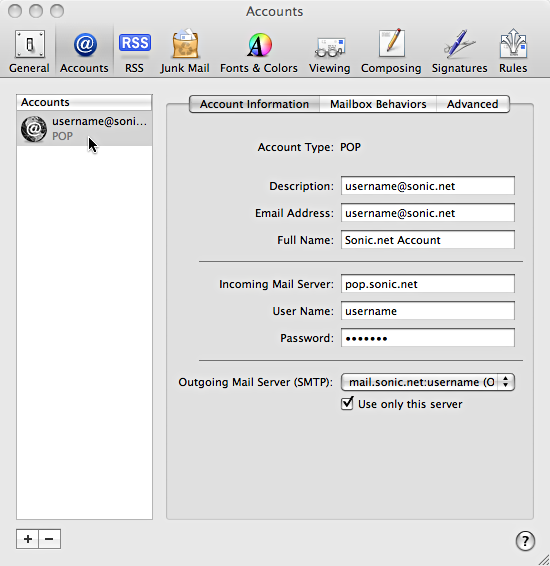Click the window minimize button
The height and width of the screenshot is (566, 550).
[x=36, y=11]
